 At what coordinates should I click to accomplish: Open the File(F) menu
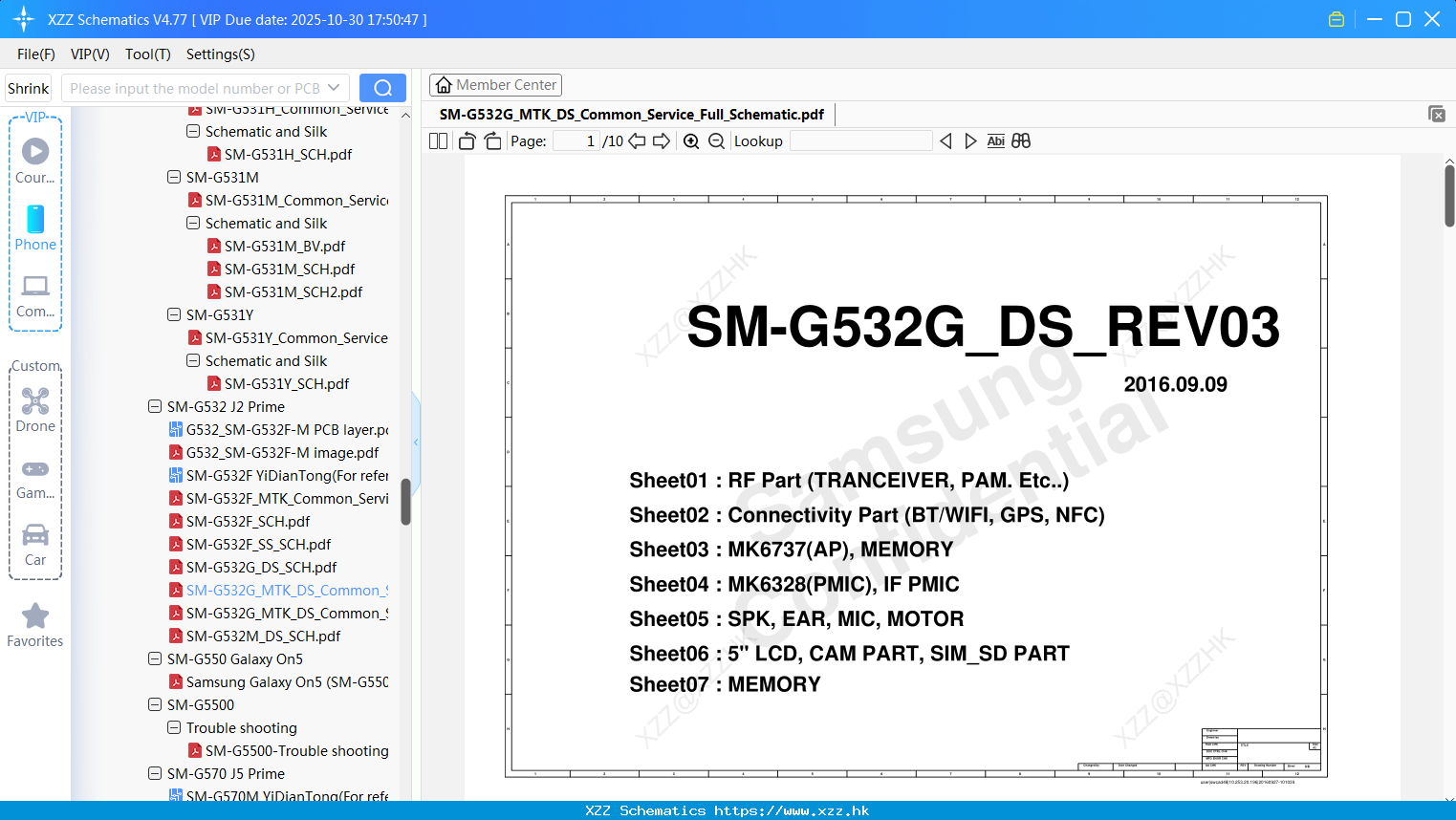(x=36, y=54)
